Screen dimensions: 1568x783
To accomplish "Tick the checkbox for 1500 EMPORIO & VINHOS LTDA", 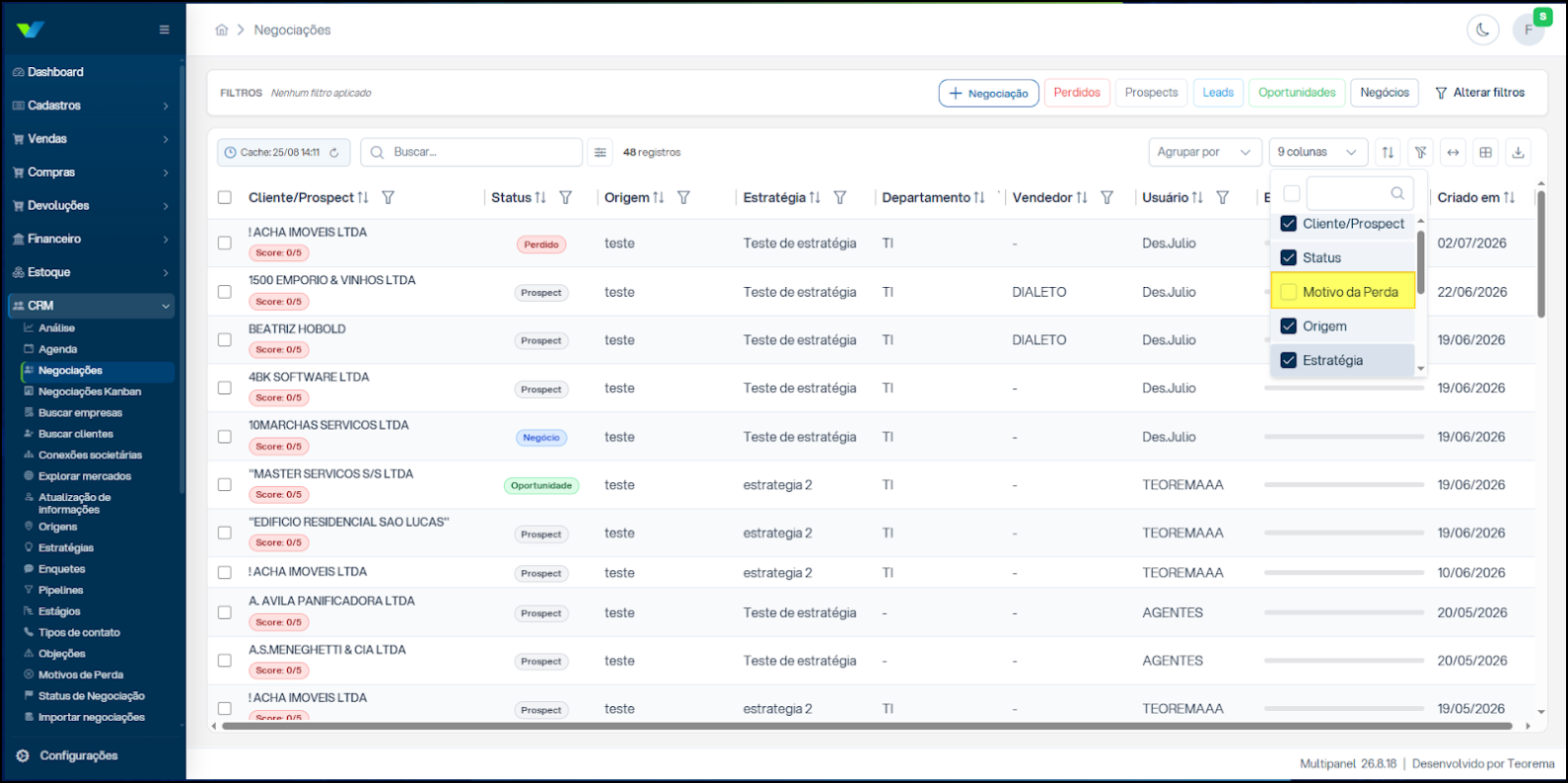I will (225, 292).
